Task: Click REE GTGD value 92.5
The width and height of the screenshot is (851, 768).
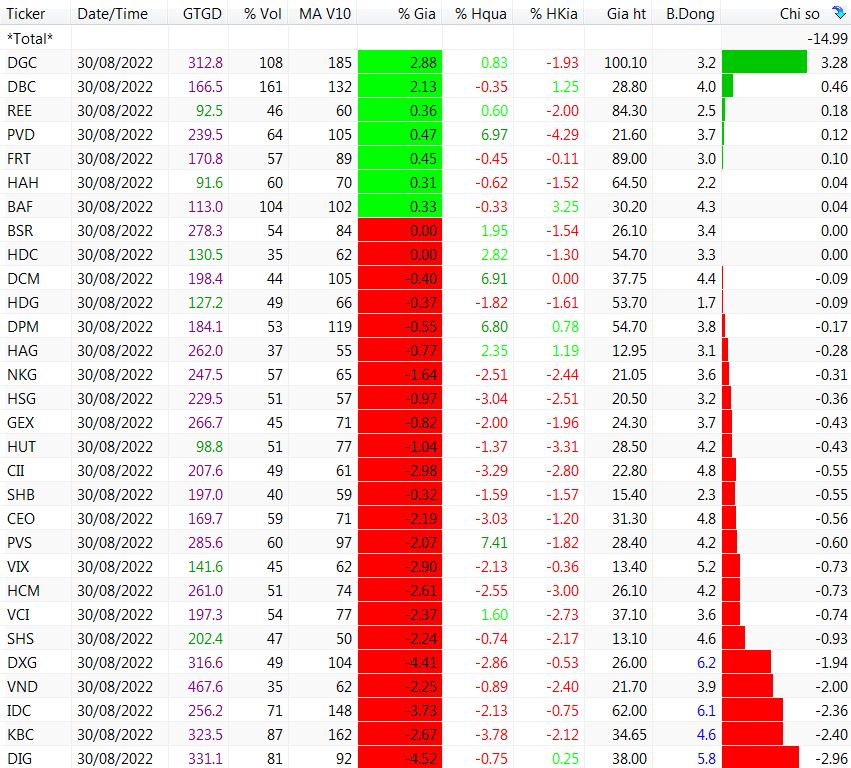Action: (x=209, y=111)
